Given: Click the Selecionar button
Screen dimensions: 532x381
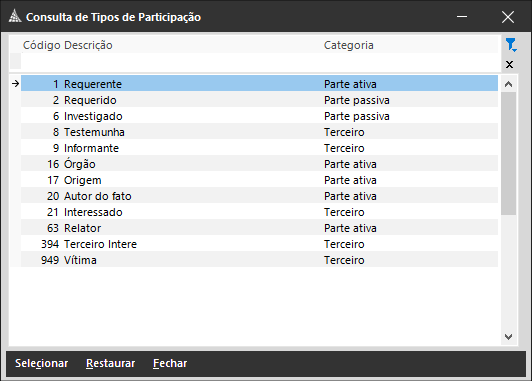Looking at the screenshot, I should [41, 363].
